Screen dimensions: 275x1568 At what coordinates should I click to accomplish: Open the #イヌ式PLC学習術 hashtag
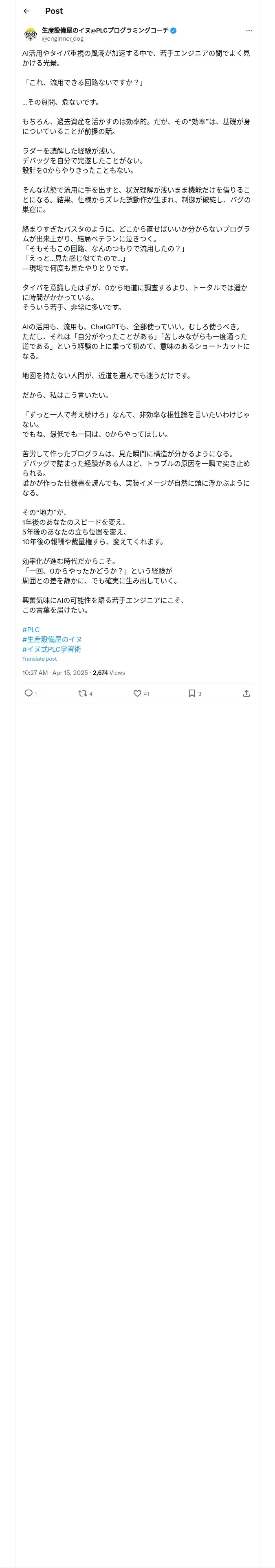pyautogui.click(x=51, y=649)
